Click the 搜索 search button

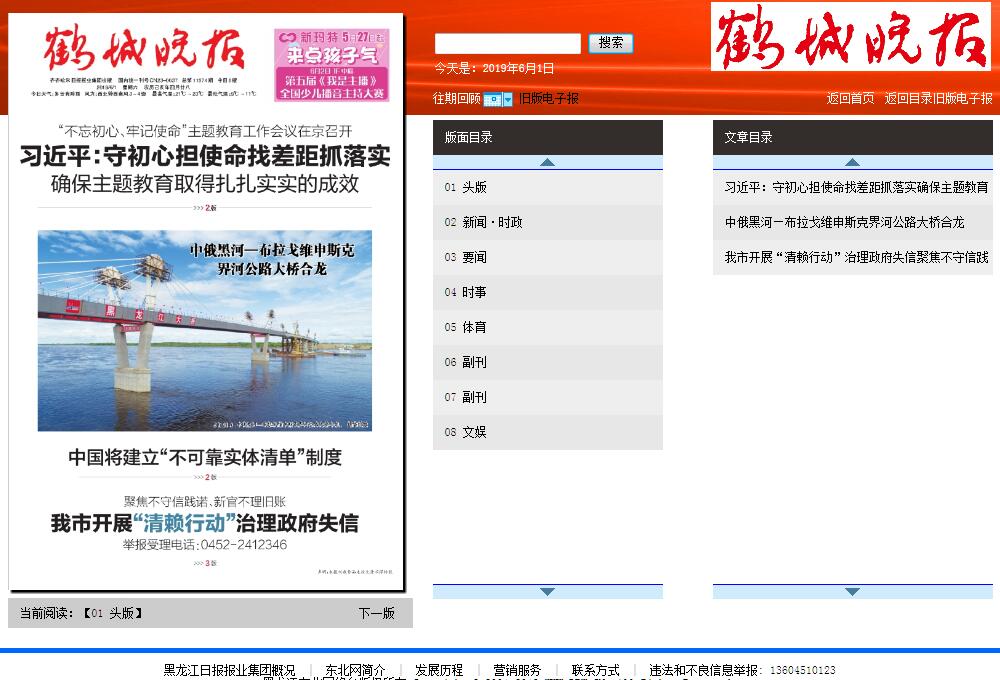click(x=610, y=43)
